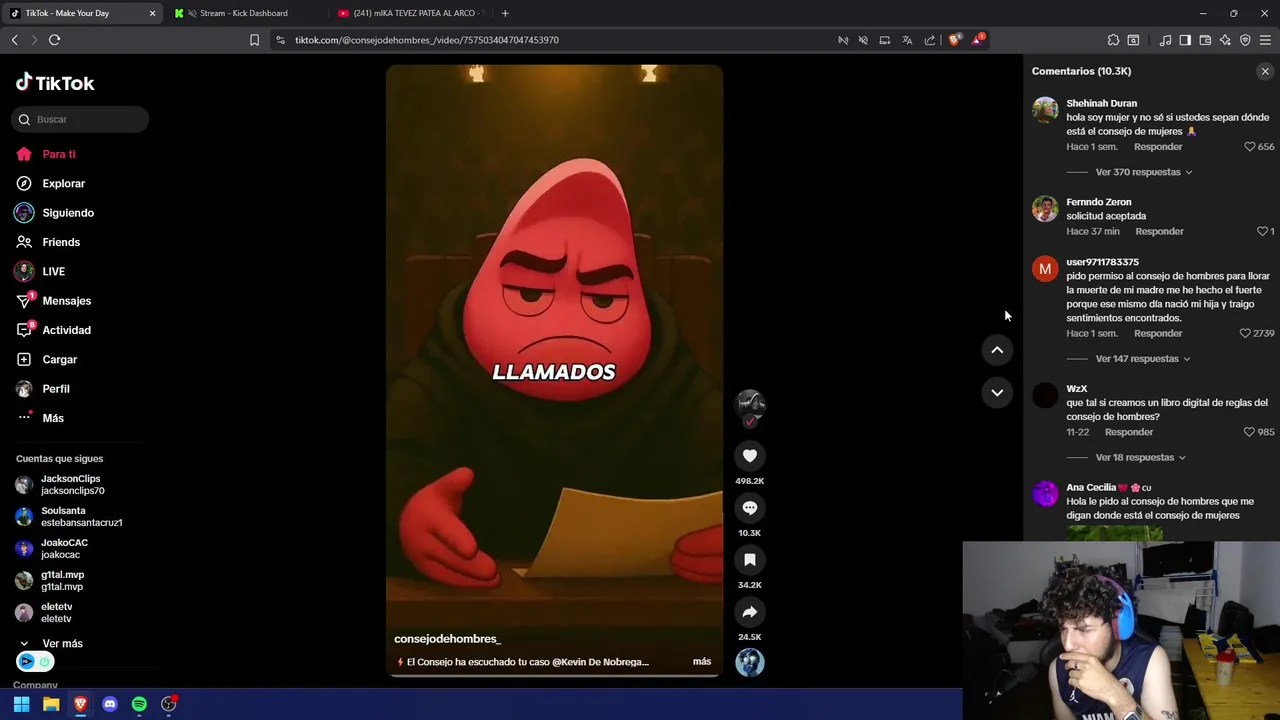Expand 370 replies under Shehinah Duran

(1143, 172)
